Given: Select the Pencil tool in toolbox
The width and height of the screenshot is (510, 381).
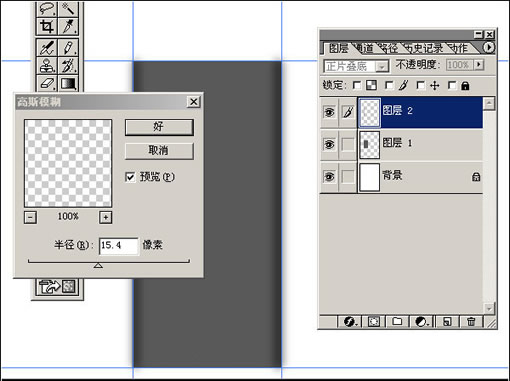Looking at the screenshot, I should click(68, 48).
